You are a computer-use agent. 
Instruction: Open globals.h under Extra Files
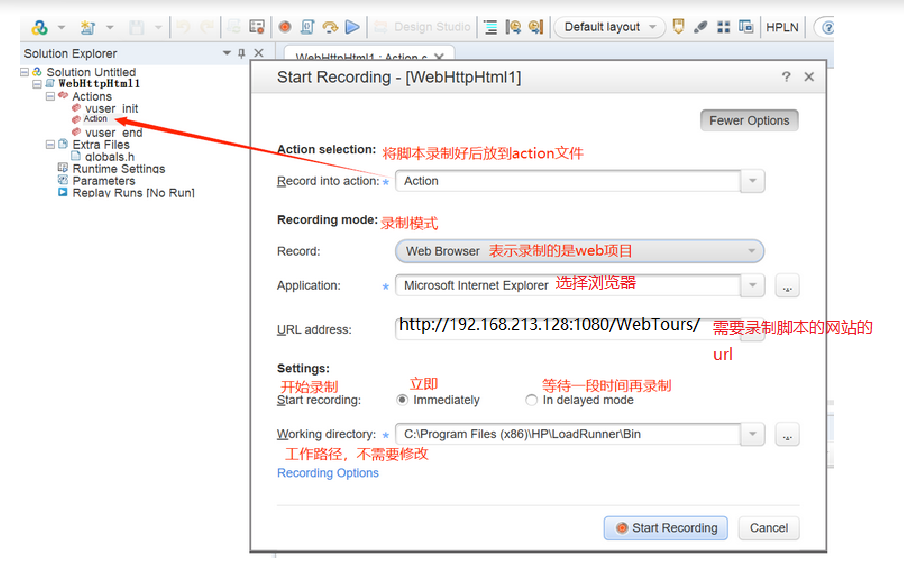tap(110, 156)
